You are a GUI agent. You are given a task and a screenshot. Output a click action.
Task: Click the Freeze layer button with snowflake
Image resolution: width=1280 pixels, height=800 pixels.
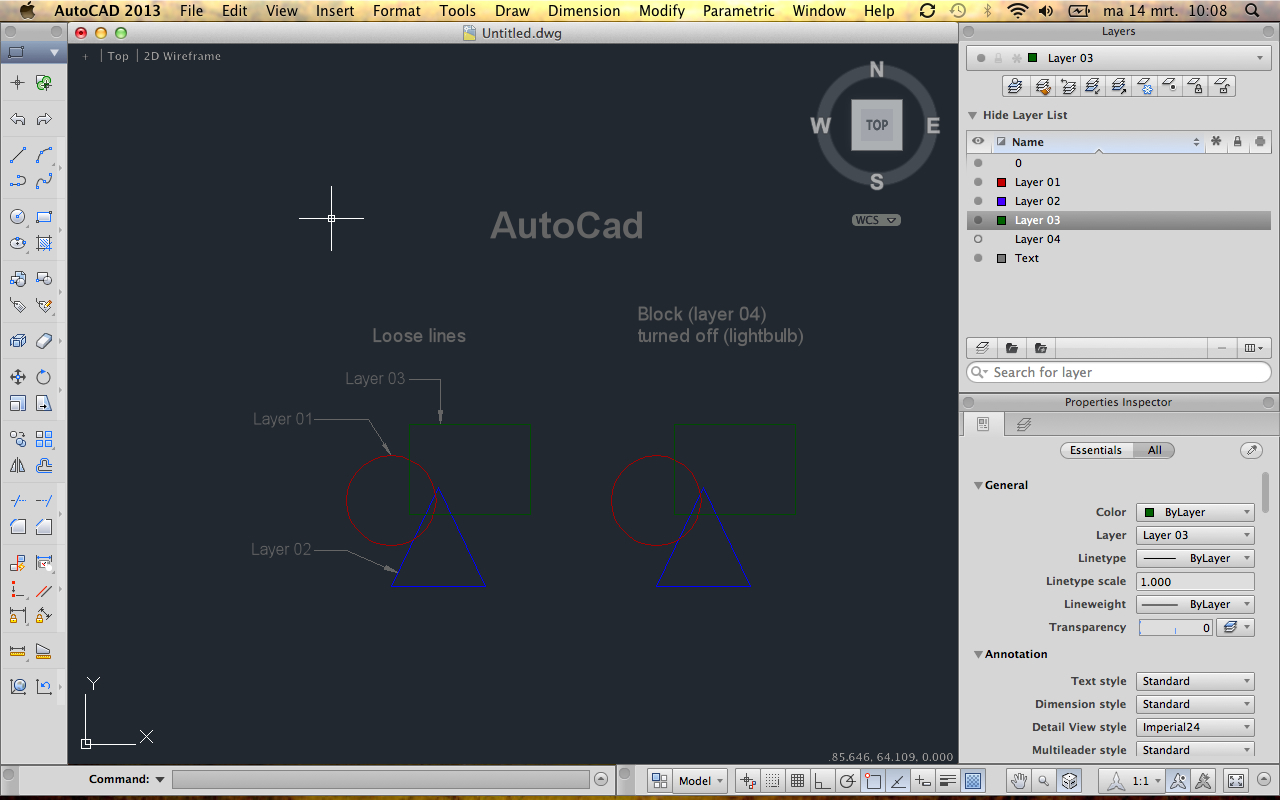[1145, 86]
